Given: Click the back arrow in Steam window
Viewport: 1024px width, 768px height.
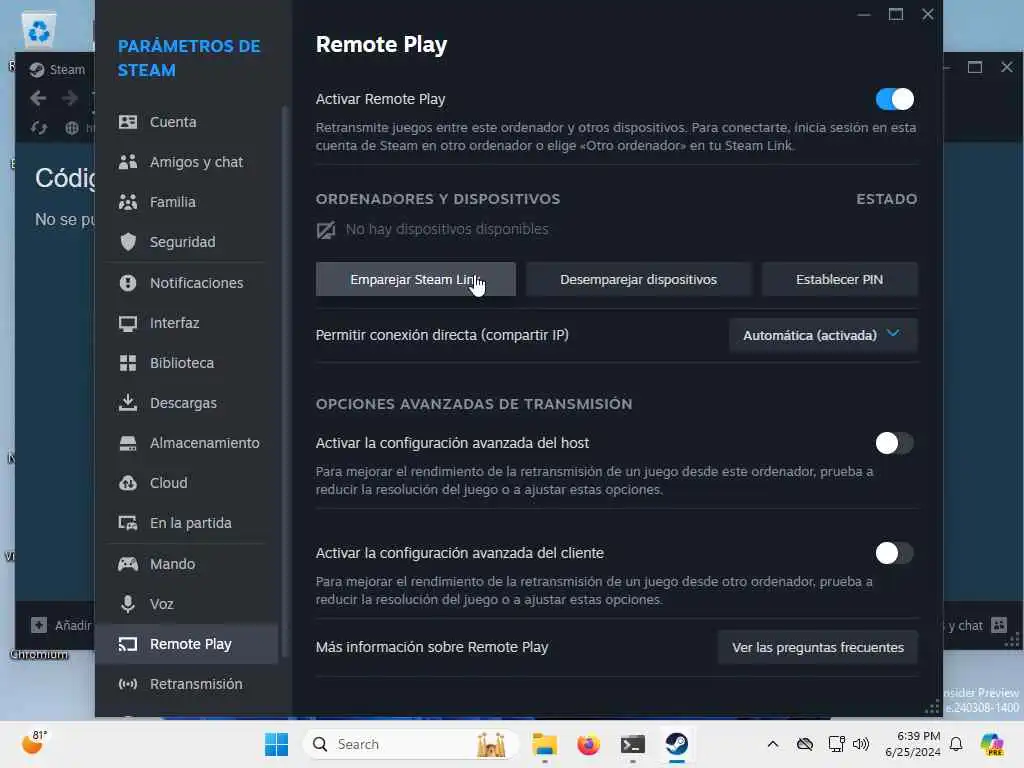Looking at the screenshot, I should pyautogui.click(x=38, y=98).
